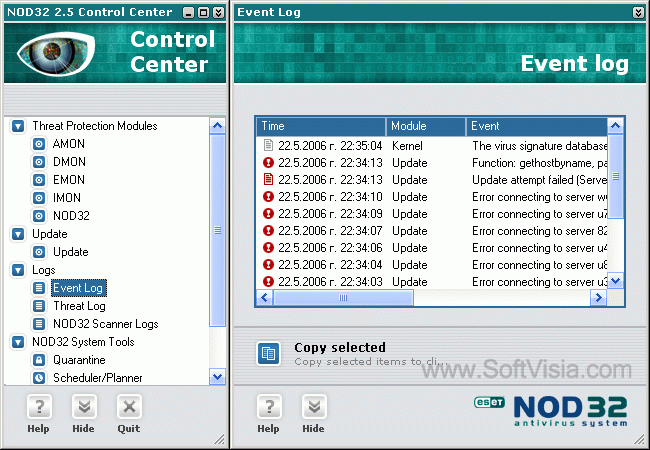
Task: Open the IMON module entry
Action: coord(67,198)
